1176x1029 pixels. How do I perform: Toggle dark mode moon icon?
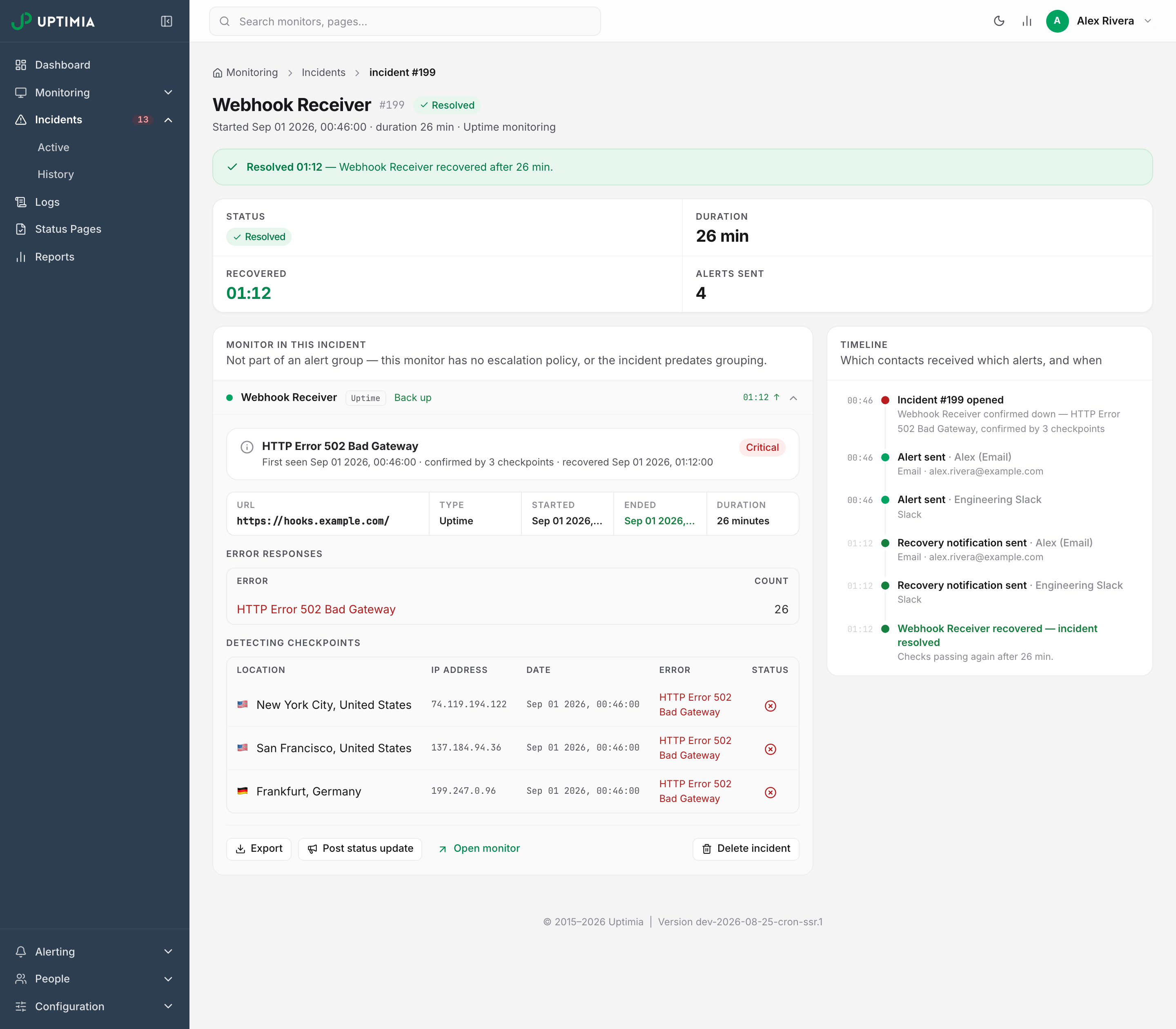999,21
